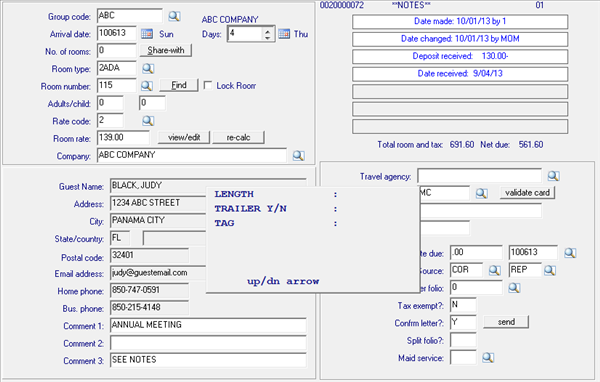Focus the Split folio? field
This screenshot has height=382, width=600.
(463, 340)
